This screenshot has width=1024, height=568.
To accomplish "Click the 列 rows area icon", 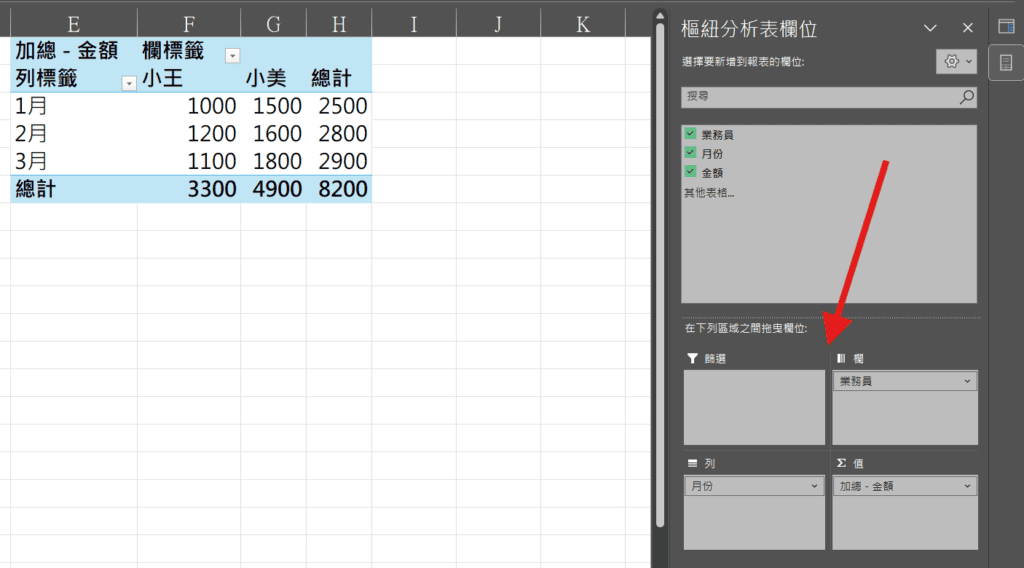I will (692, 464).
